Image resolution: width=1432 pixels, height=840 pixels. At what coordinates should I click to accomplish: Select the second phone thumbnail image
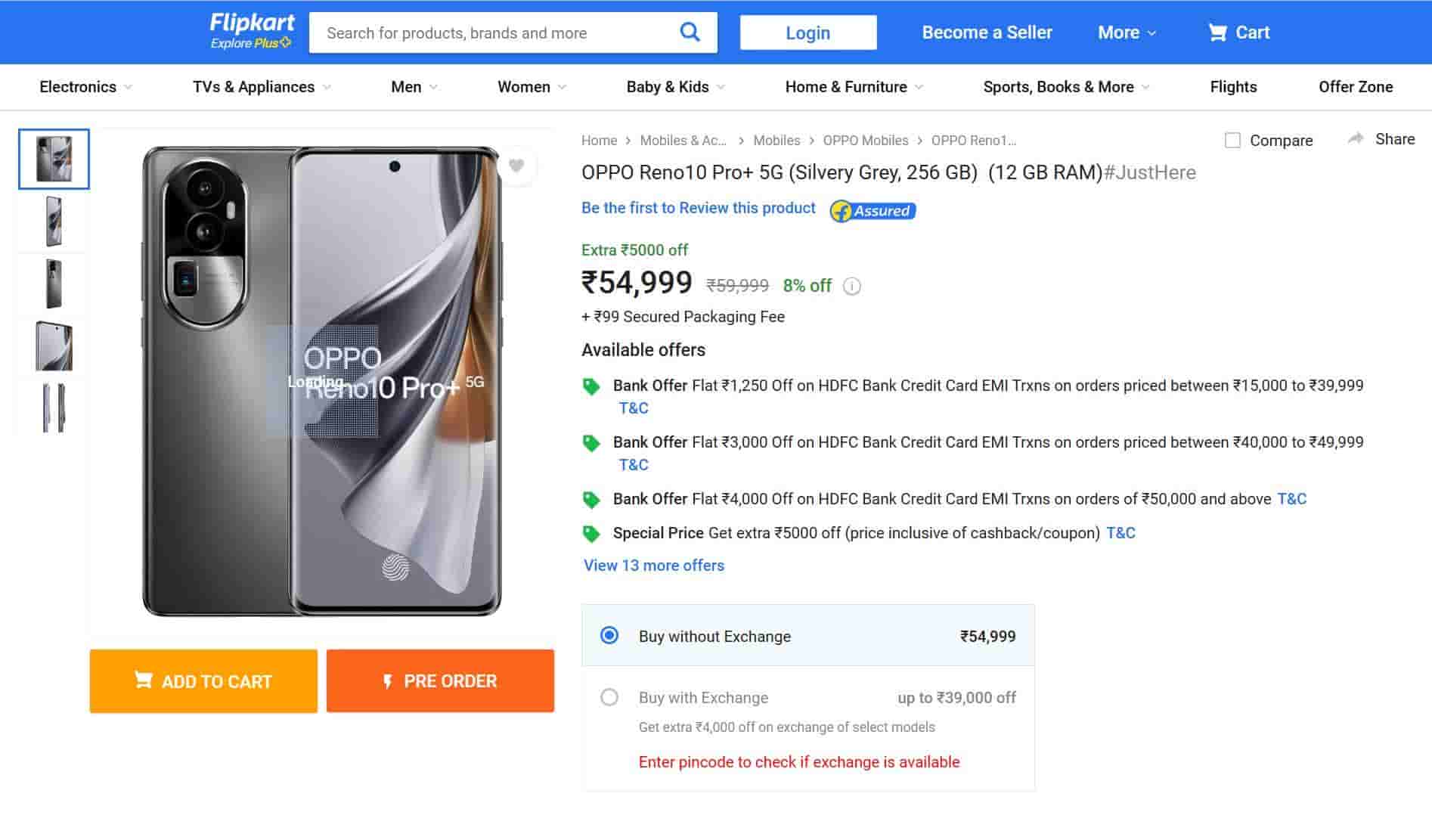point(54,222)
